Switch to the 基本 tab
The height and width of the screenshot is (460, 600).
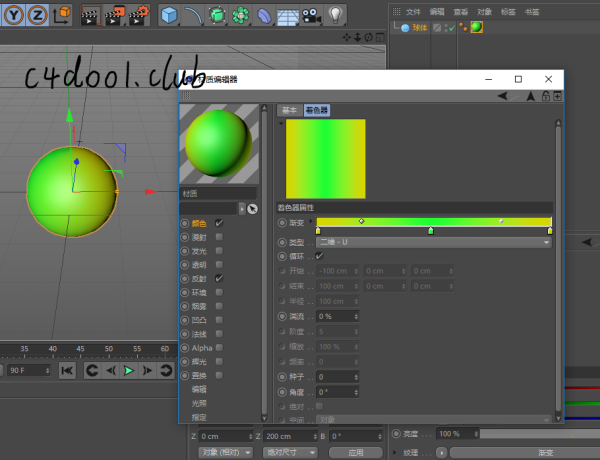(x=289, y=110)
